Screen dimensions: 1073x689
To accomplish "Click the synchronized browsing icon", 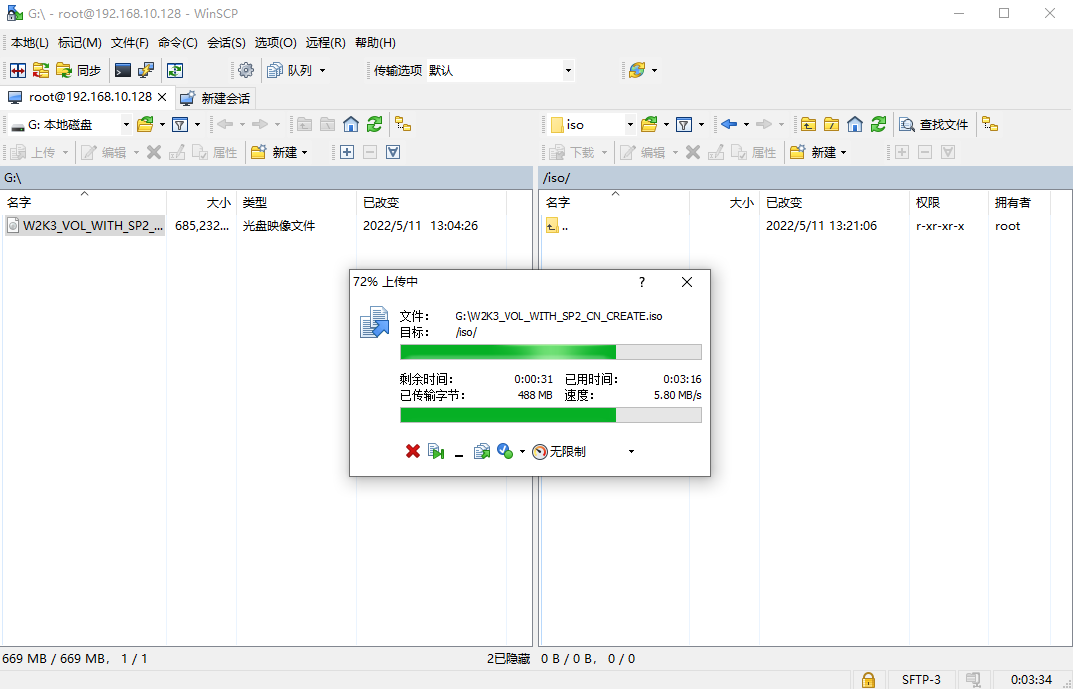I will click(x=175, y=70).
